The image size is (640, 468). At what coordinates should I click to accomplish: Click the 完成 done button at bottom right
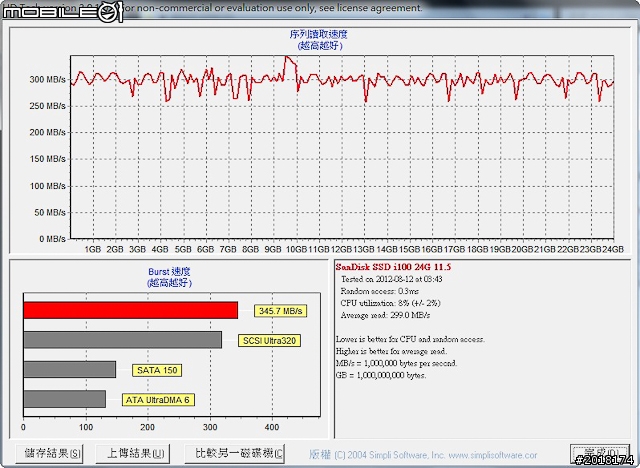point(600,453)
